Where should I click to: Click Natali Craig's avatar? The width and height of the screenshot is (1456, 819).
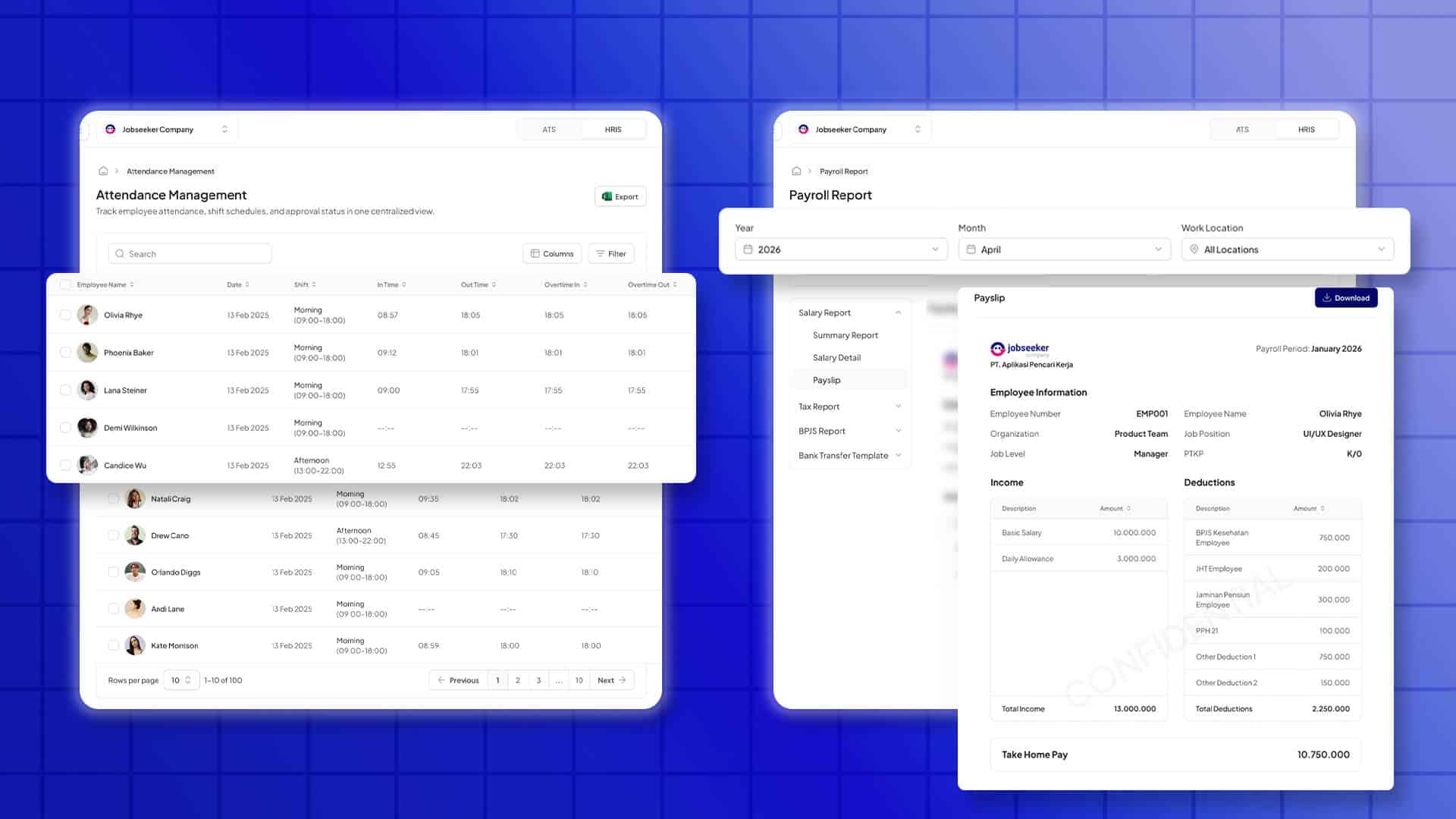click(135, 499)
